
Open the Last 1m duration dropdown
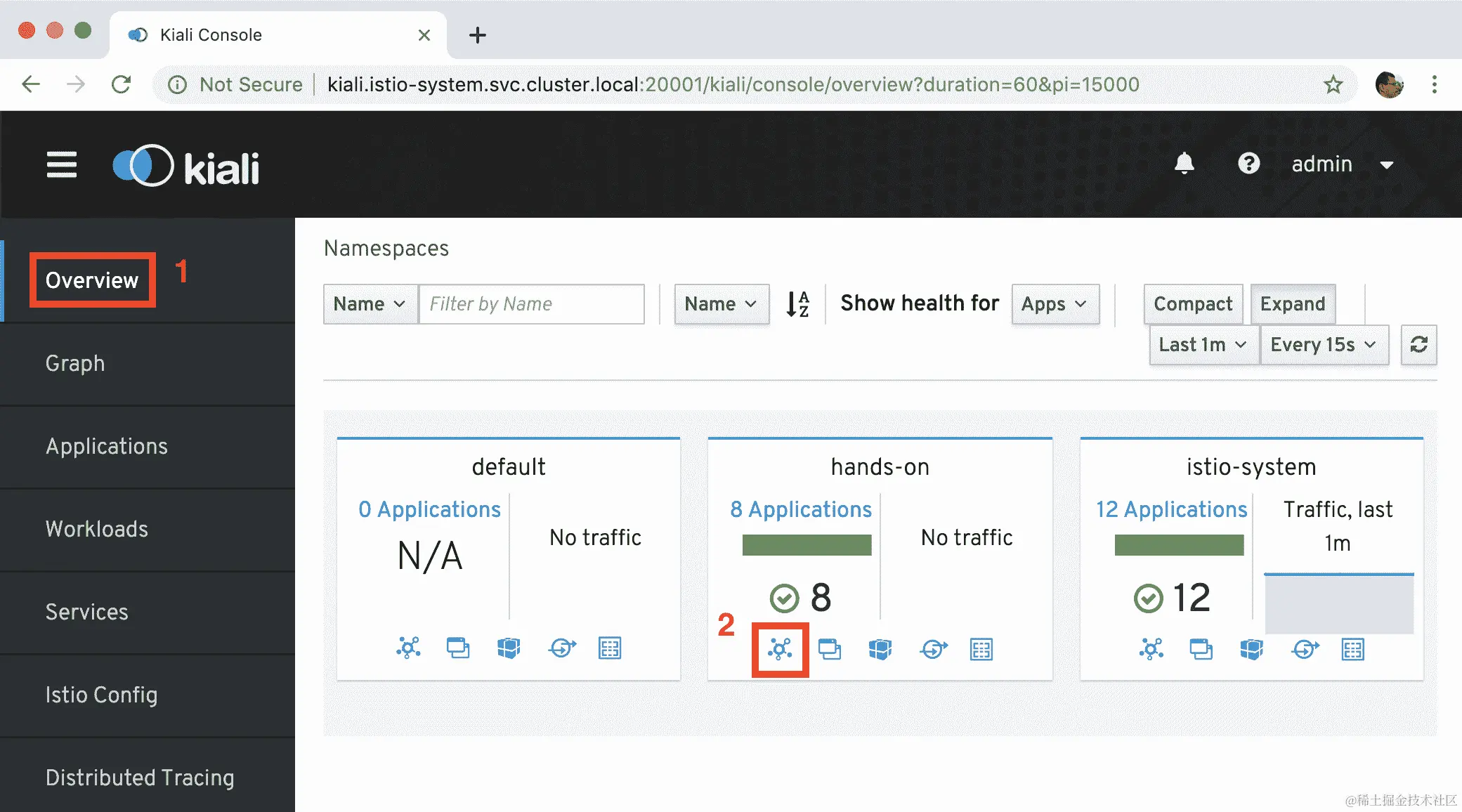(1203, 344)
